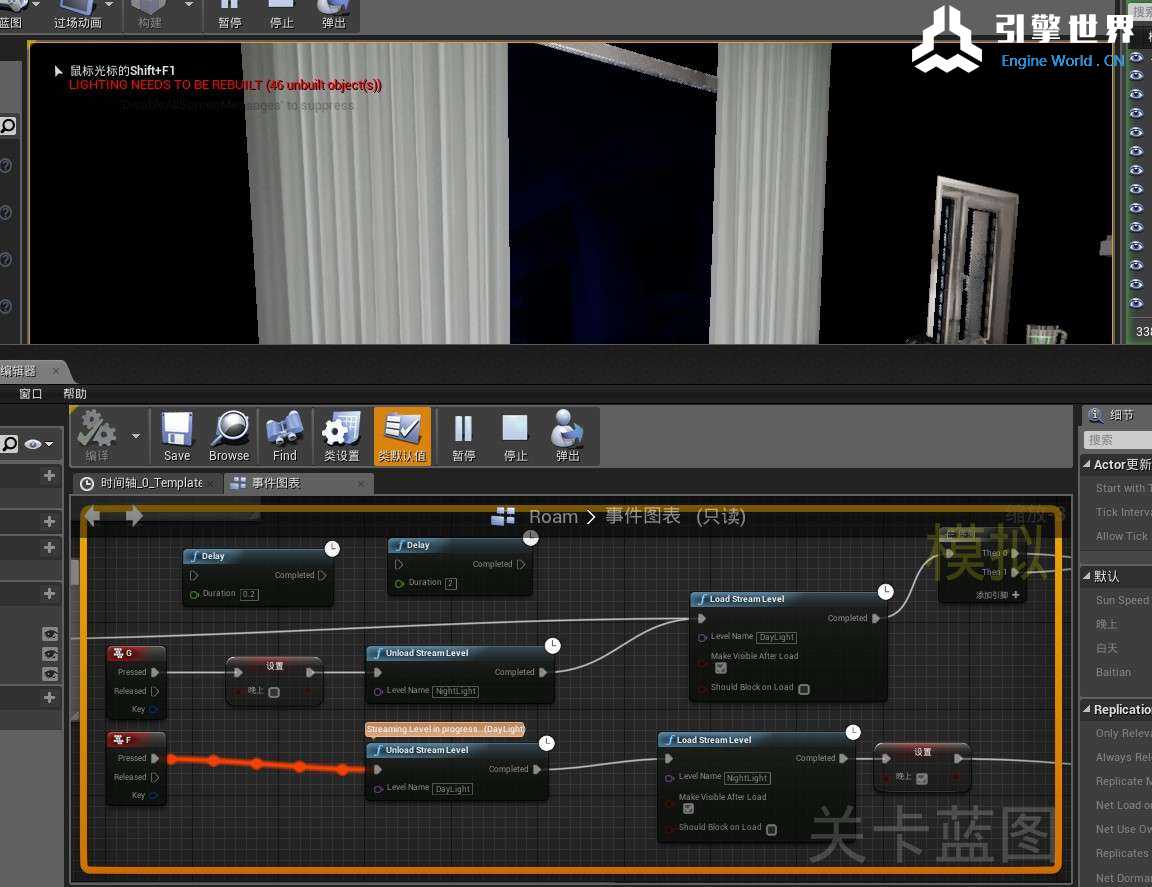Collapse the Actor更新 details section

[1088, 464]
